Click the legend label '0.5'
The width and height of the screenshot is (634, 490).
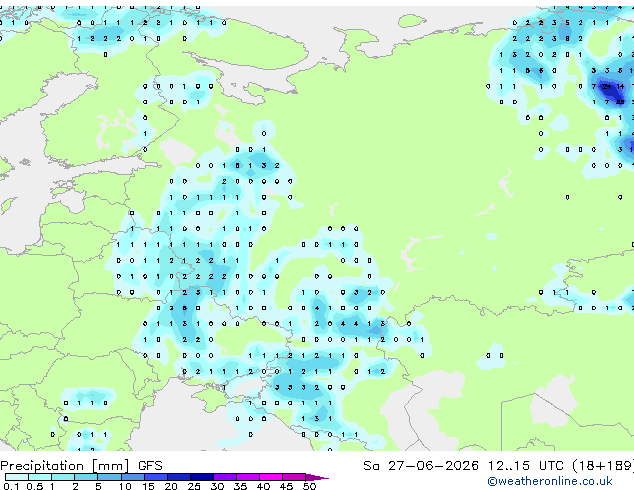point(34,486)
